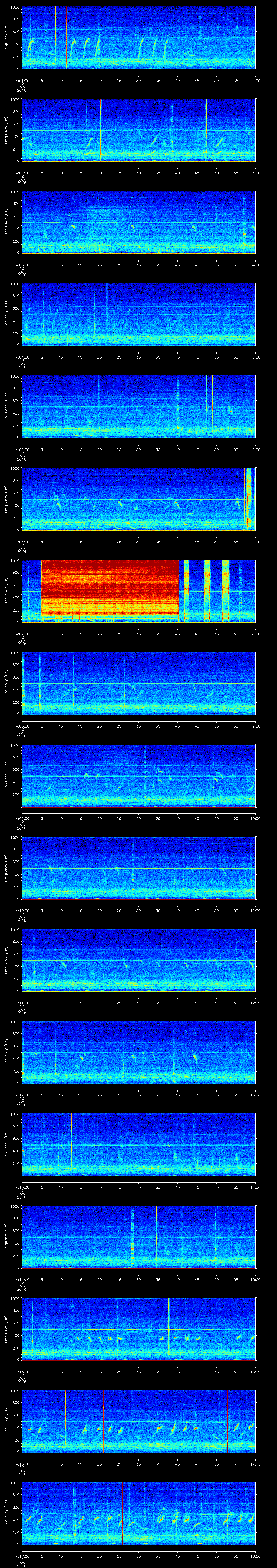Image resolution: width=277 pixels, height=1568 pixels.
Task: Click the 4:09:00 start time label
Action: (x=22, y=818)
